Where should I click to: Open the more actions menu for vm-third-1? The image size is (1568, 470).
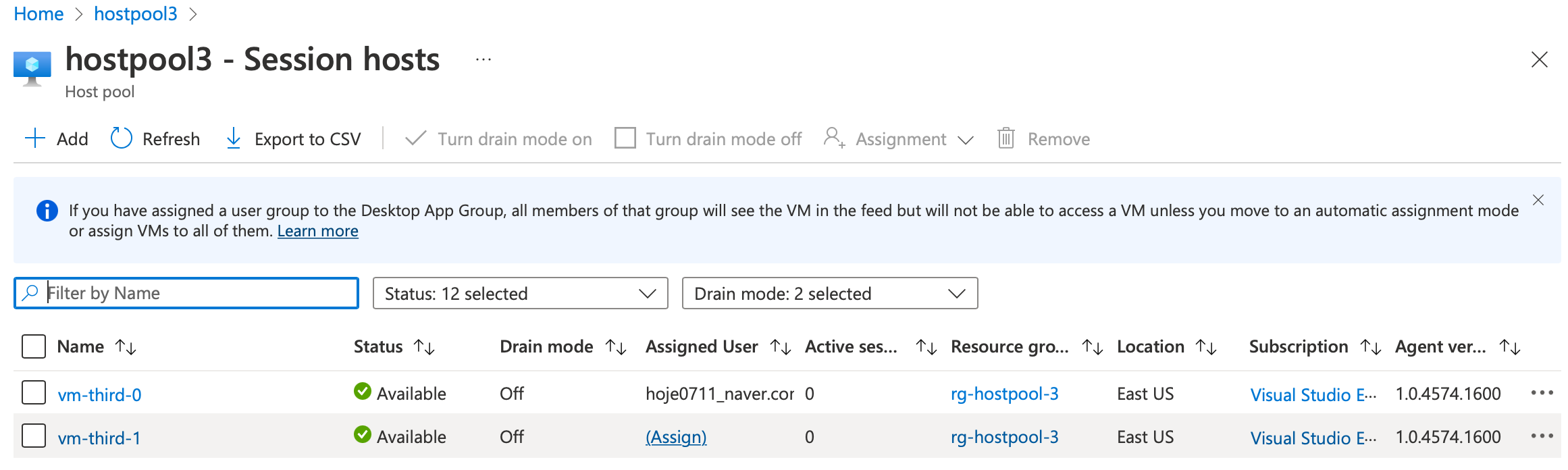click(1542, 436)
